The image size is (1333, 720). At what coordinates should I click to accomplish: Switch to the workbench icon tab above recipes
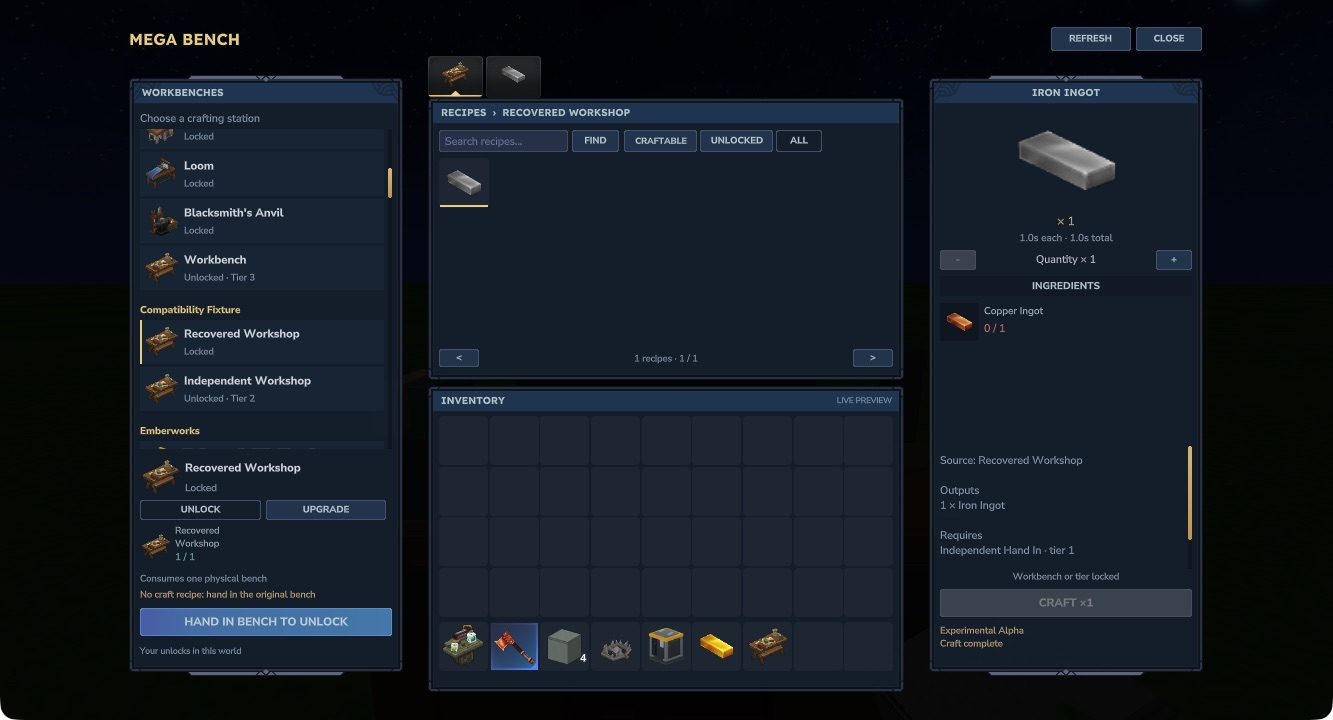point(455,76)
